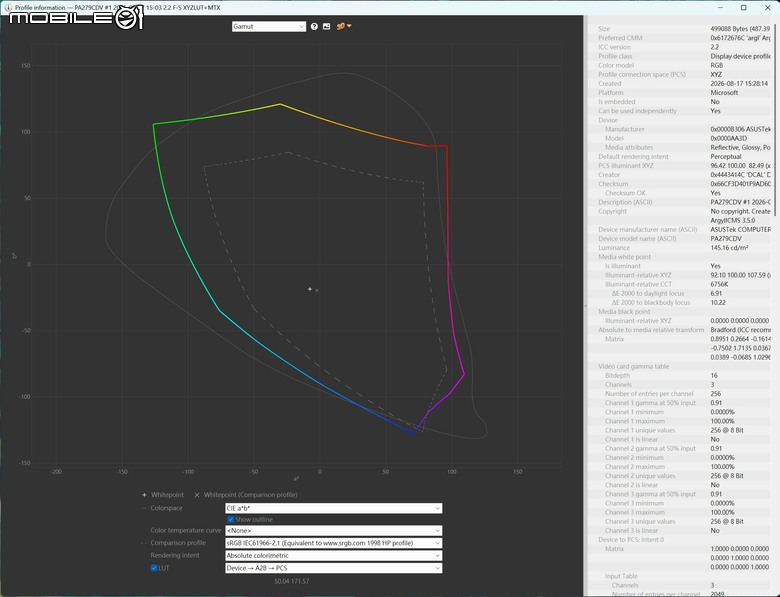Click the Description (ASCII) info row
The width and height of the screenshot is (780, 597).
tap(680, 202)
